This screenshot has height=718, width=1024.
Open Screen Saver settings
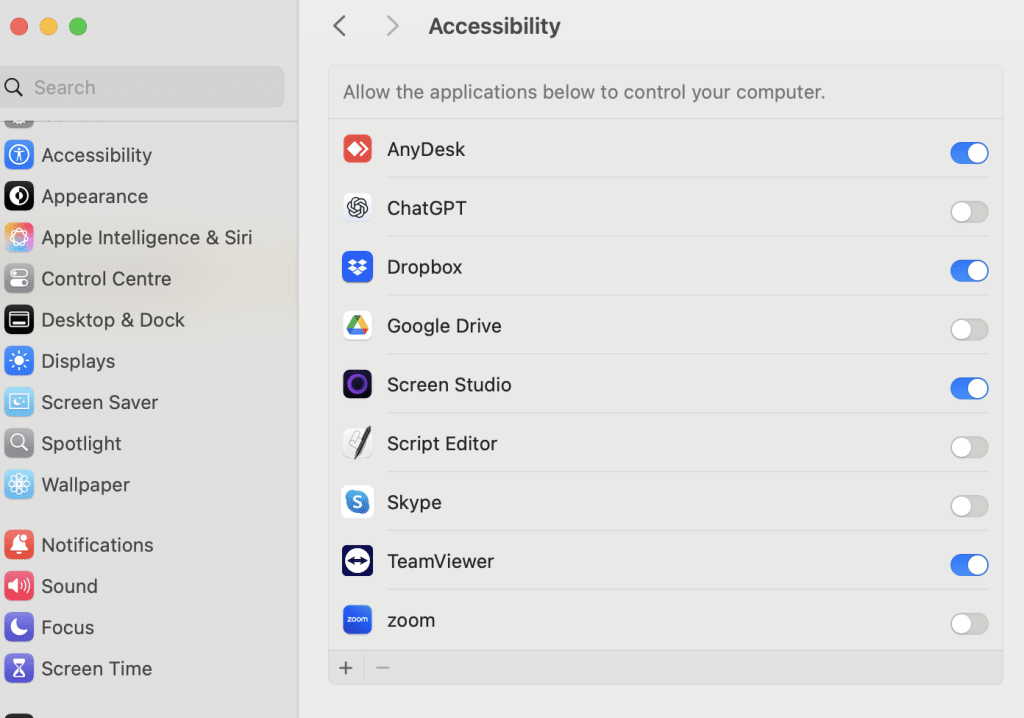[100, 402]
